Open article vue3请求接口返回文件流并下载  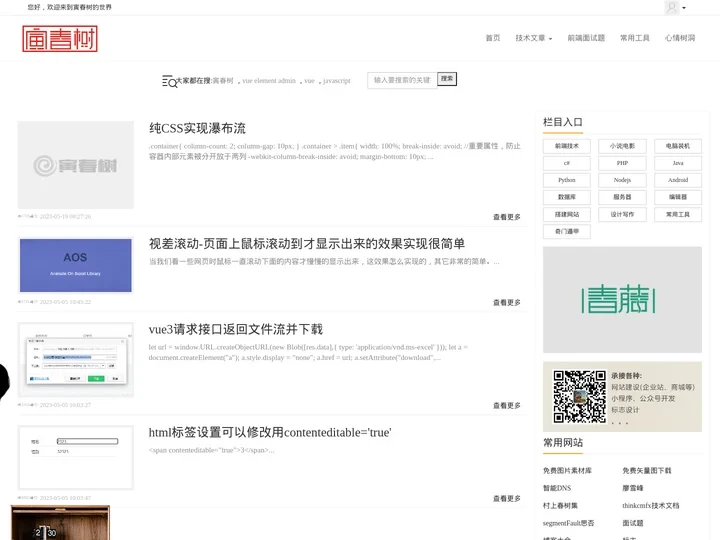(236, 329)
